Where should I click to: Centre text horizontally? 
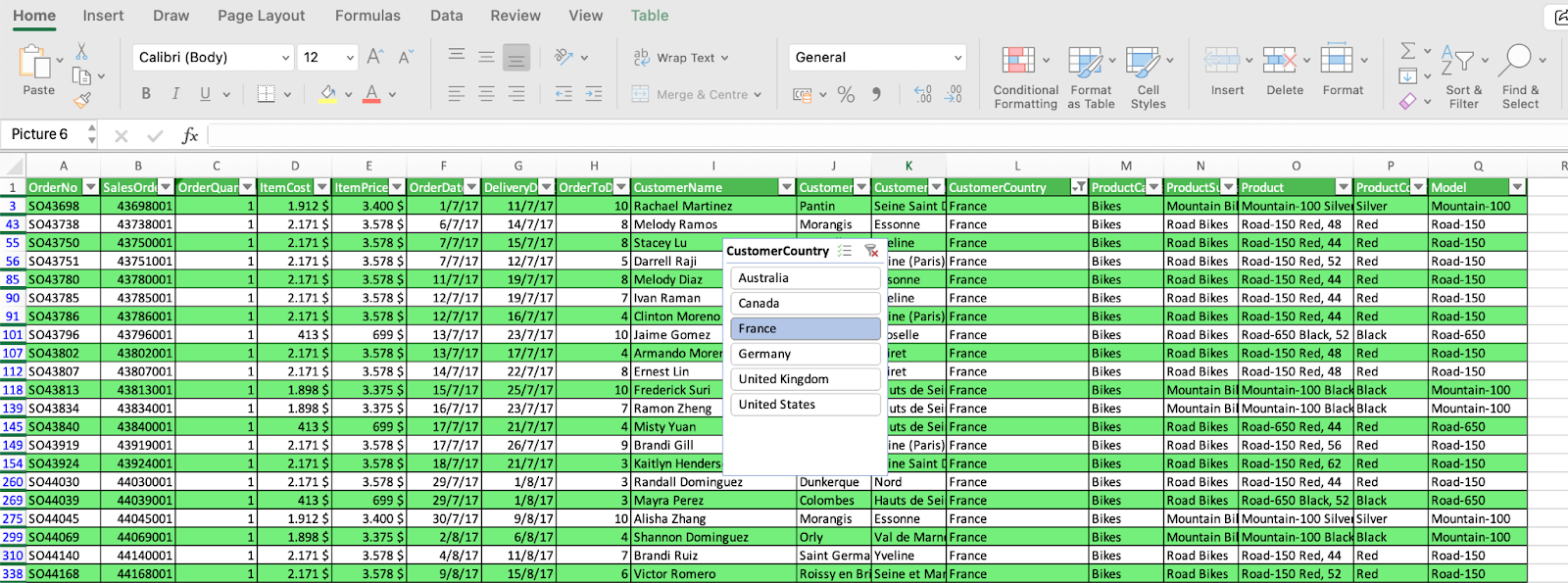pos(486,94)
